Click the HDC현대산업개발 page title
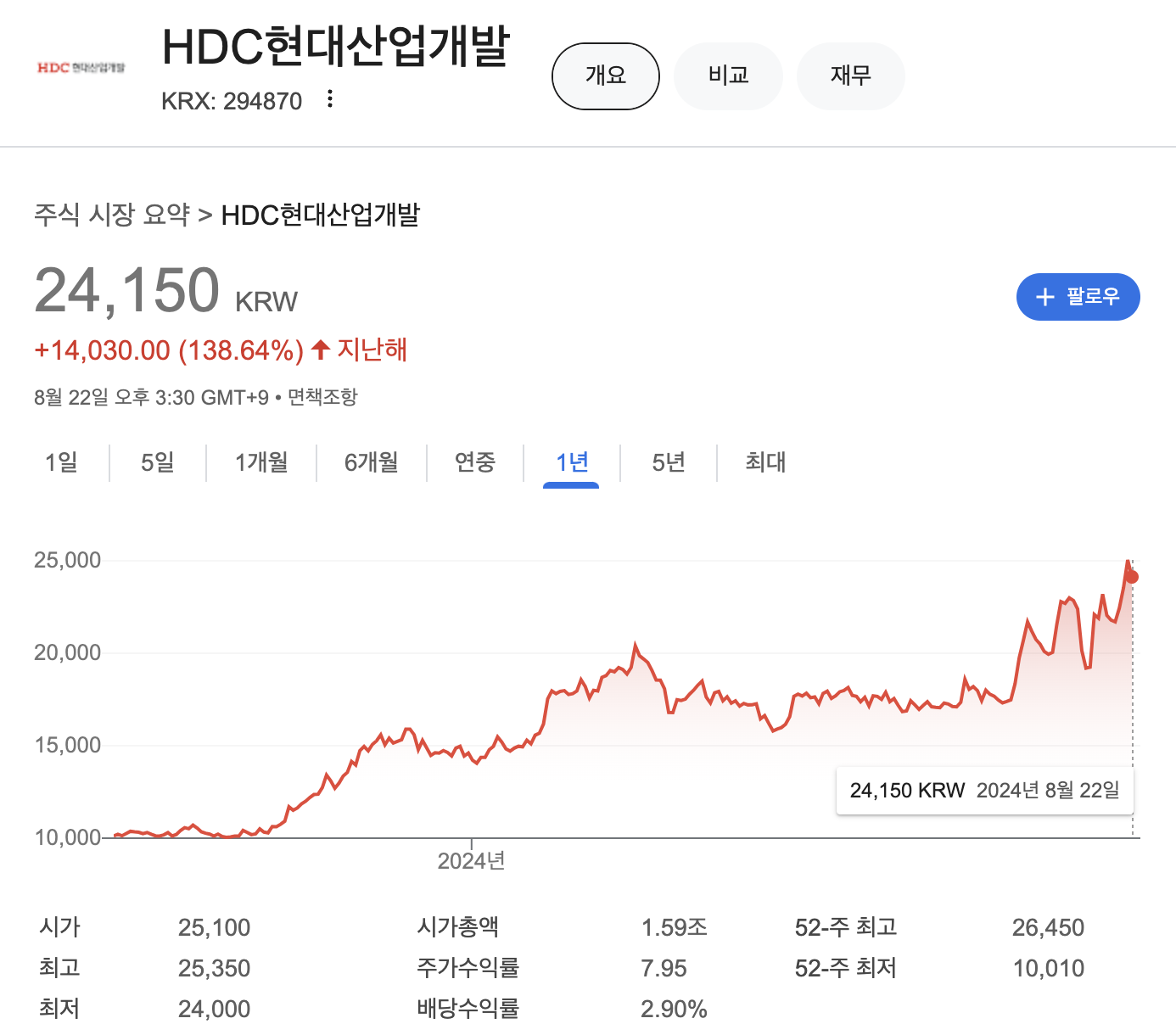The height and width of the screenshot is (1035, 1176). point(336,46)
